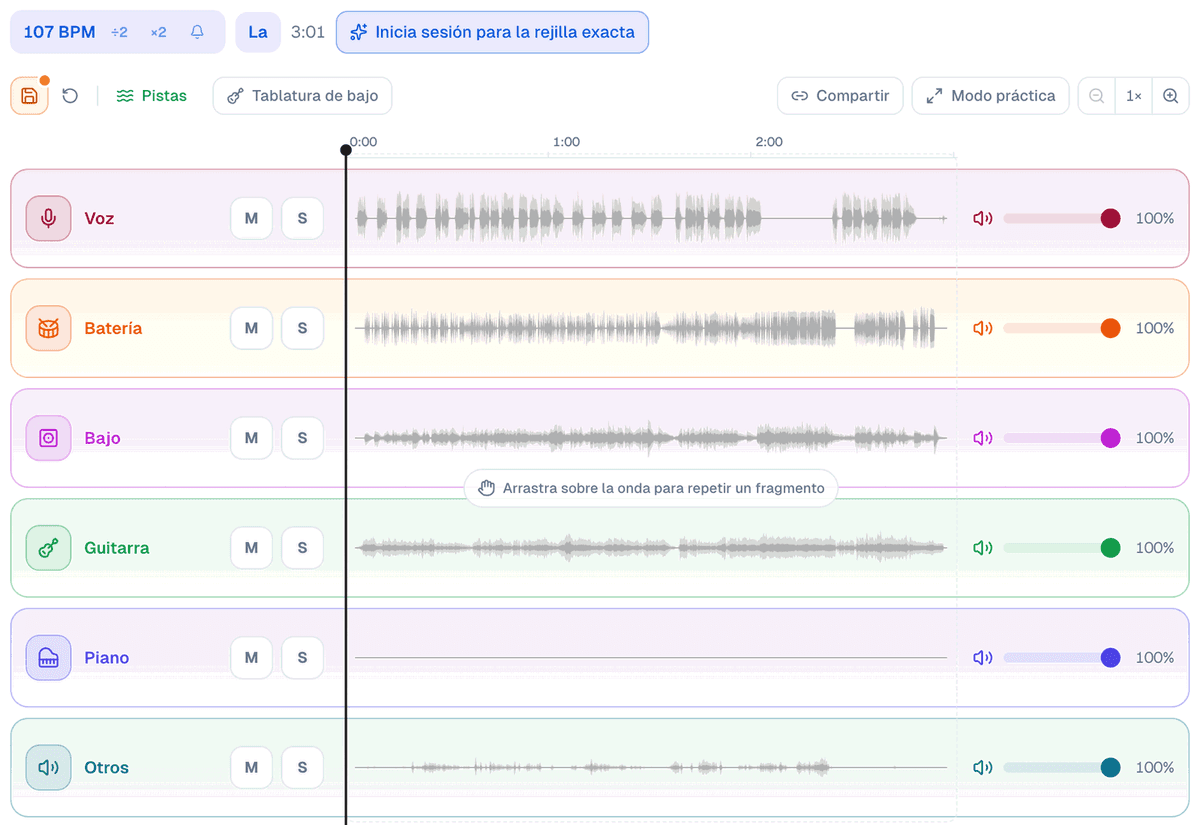The height and width of the screenshot is (825, 1200).
Task: Adjust the Voz volume slider
Action: coord(1062,218)
